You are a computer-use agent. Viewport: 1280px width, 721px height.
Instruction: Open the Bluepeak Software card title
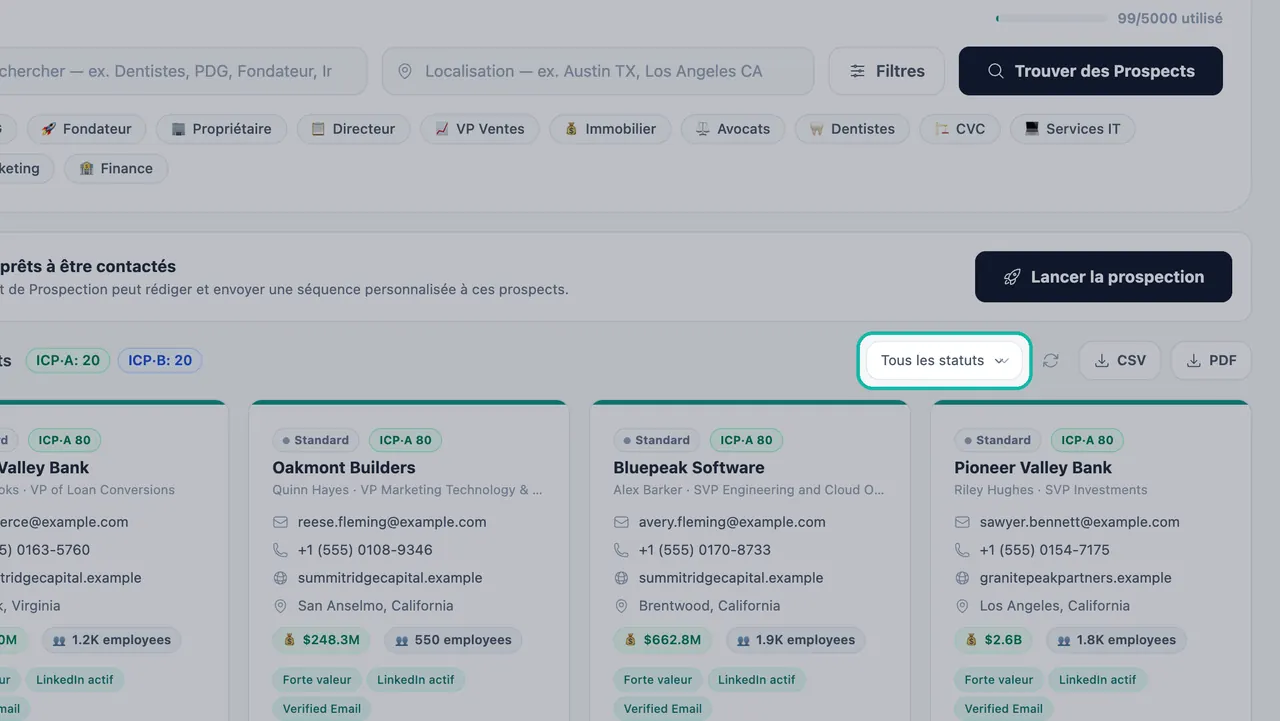[x=689, y=467]
